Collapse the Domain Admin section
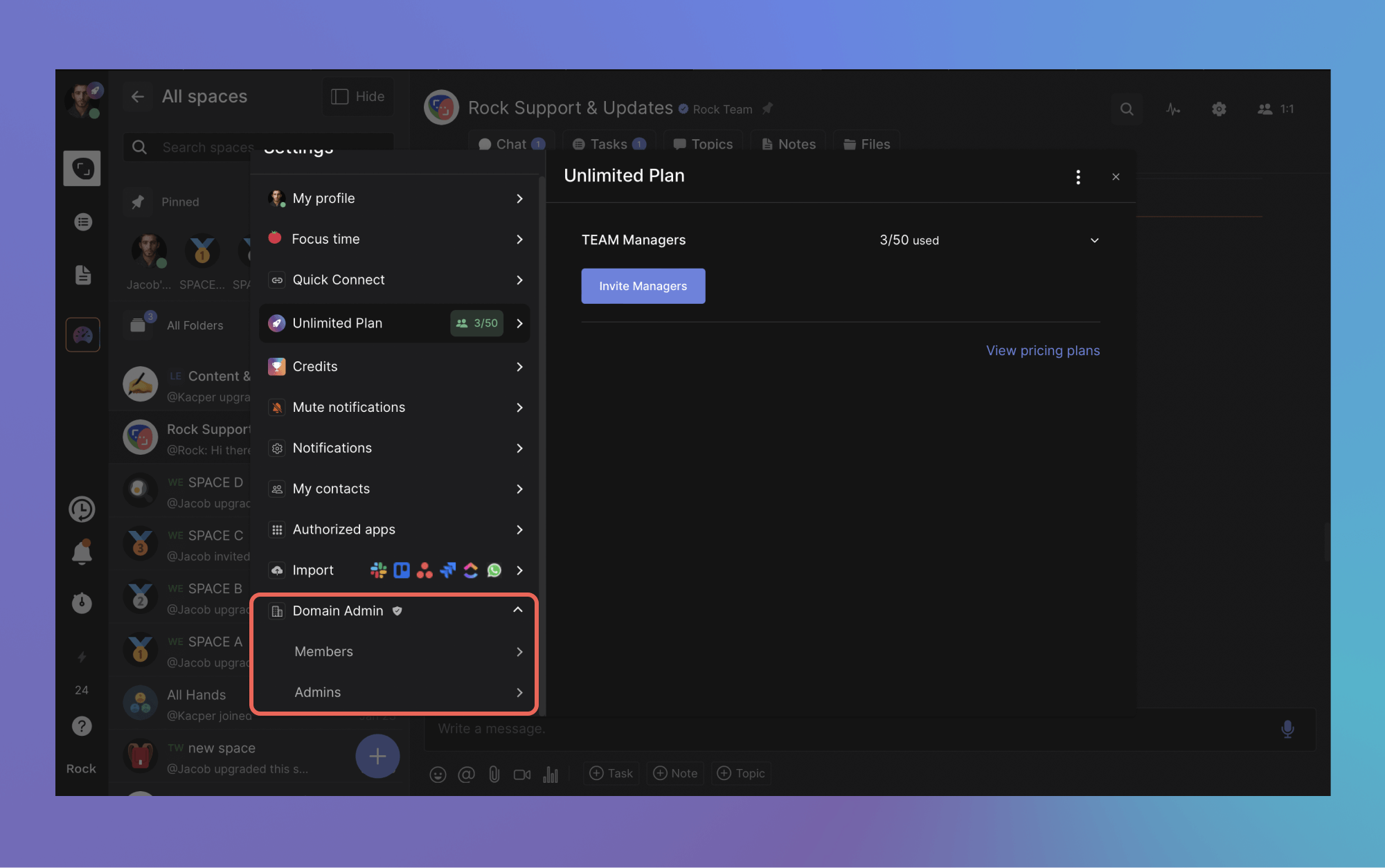This screenshot has width=1385, height=868. [517, 610]
